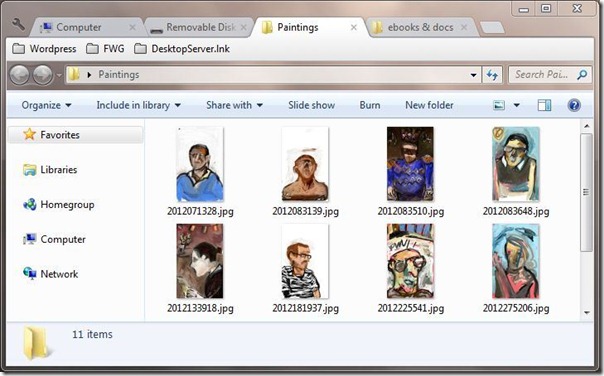Open the Share with dropdown
The height and width of the screenshot is (376, 604).
click(x=234, y=105)
